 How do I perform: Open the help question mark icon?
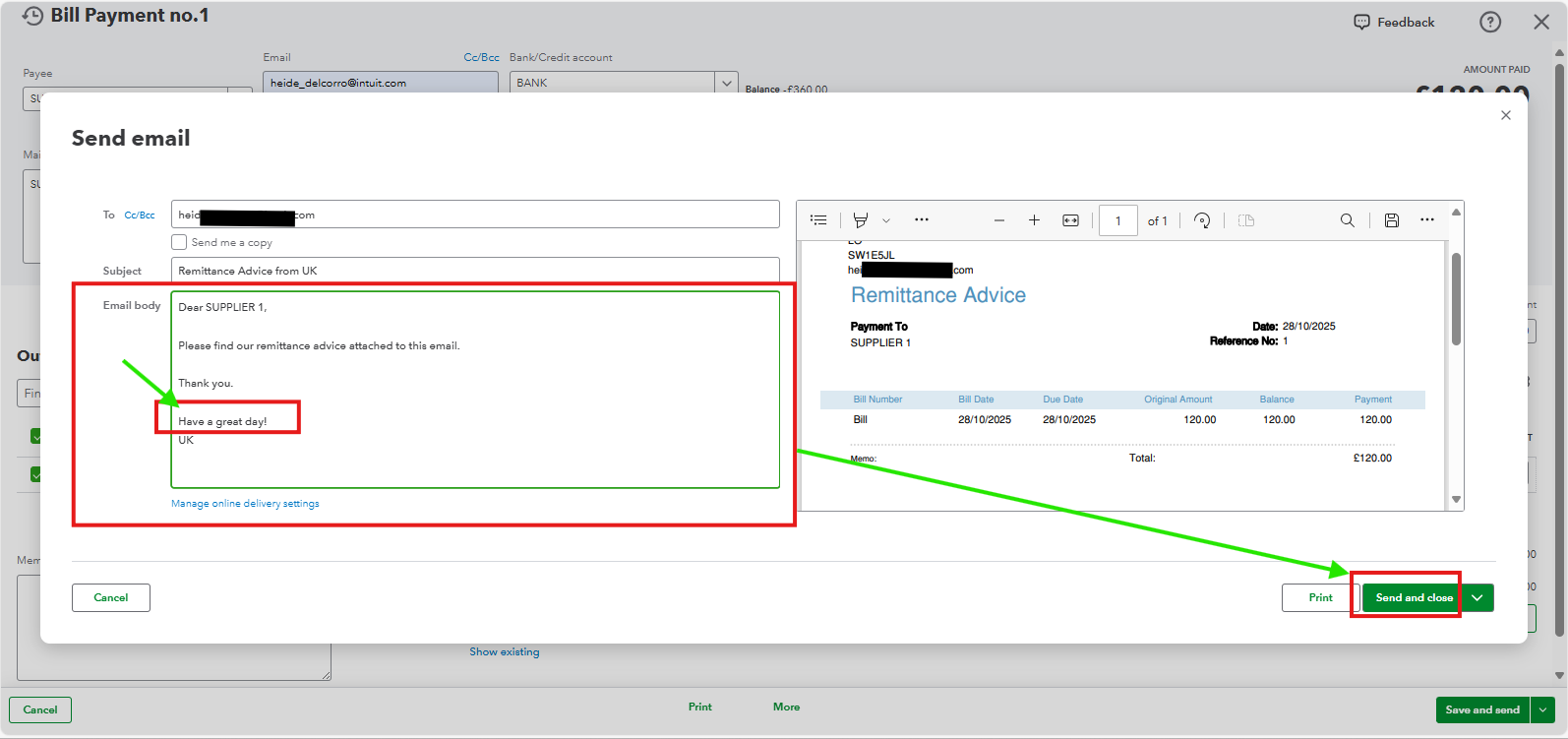(1490, 22)
